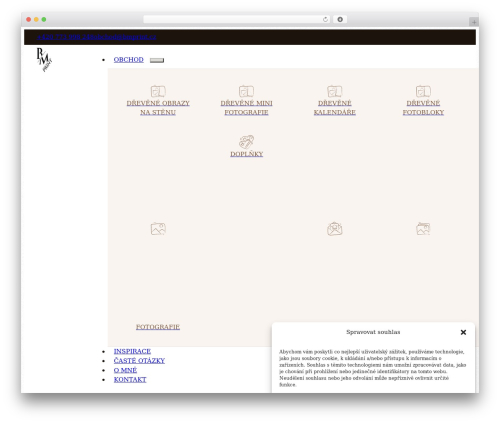Open a new browser tab with plus
Viewport: 500px width, 423px height.
474,22
